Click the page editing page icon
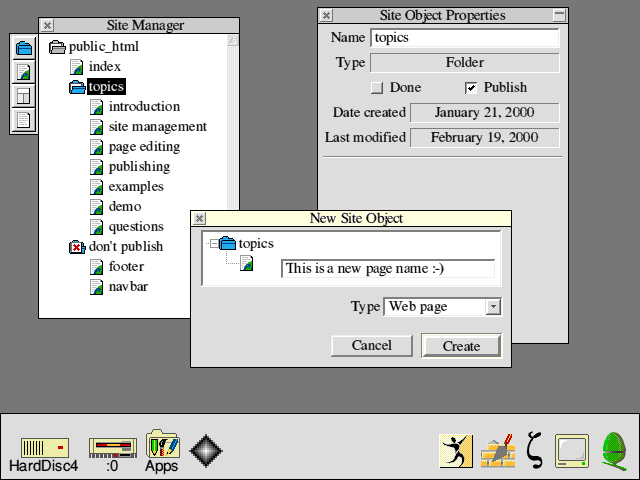 coord(97,147)
